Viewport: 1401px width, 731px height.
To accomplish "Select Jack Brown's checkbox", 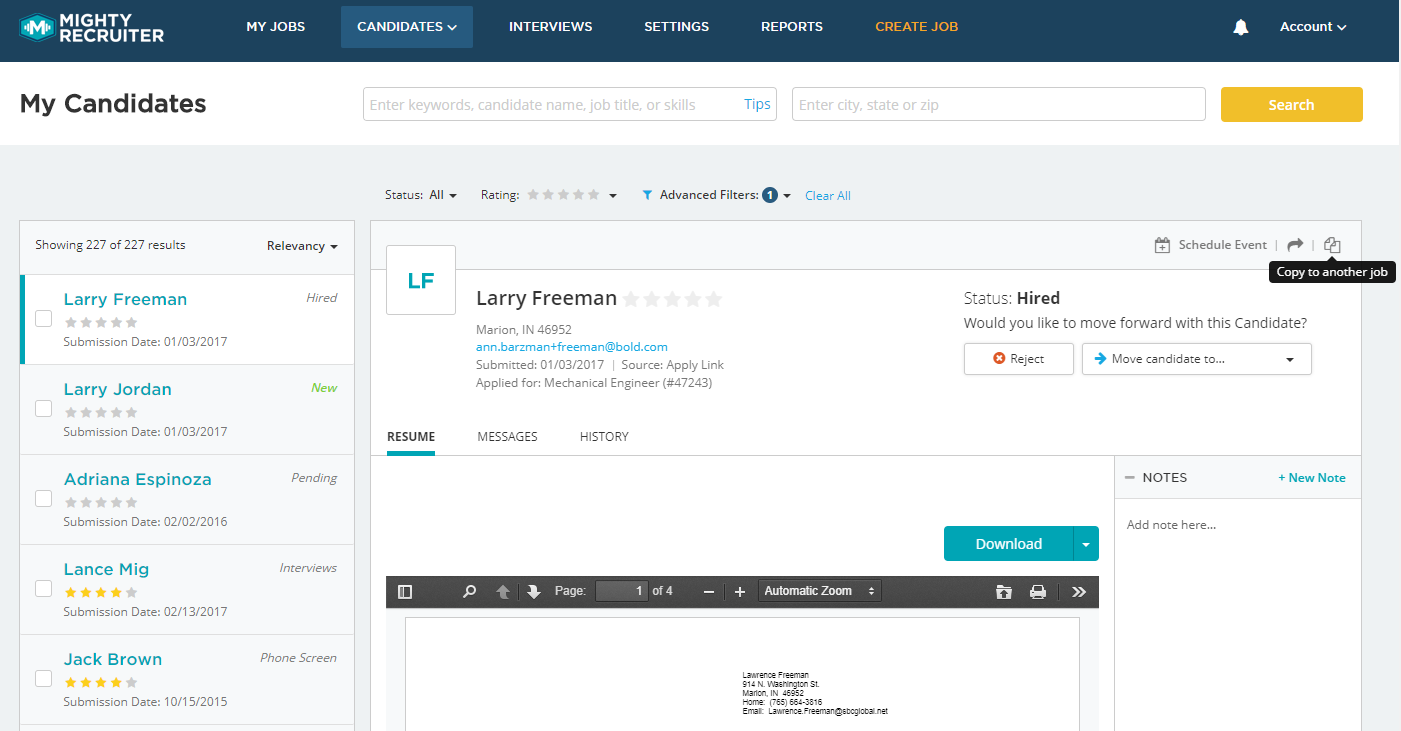I will click(44, 679).
